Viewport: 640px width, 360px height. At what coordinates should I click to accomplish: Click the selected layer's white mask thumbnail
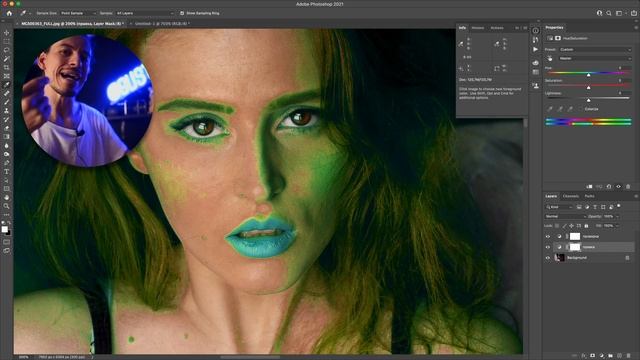pyautogui.click(x=575, y=247)
